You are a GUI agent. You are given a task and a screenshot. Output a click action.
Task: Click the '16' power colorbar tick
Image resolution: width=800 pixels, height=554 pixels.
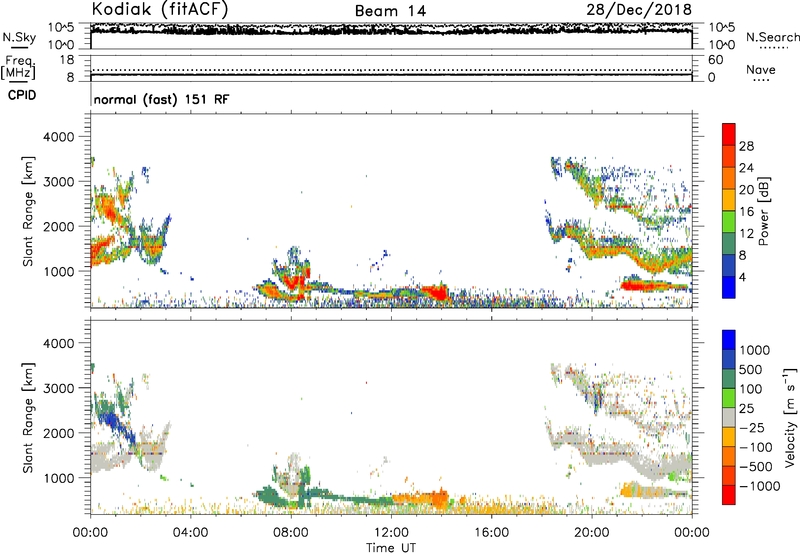pyautogui.click(x=746, y=212)
